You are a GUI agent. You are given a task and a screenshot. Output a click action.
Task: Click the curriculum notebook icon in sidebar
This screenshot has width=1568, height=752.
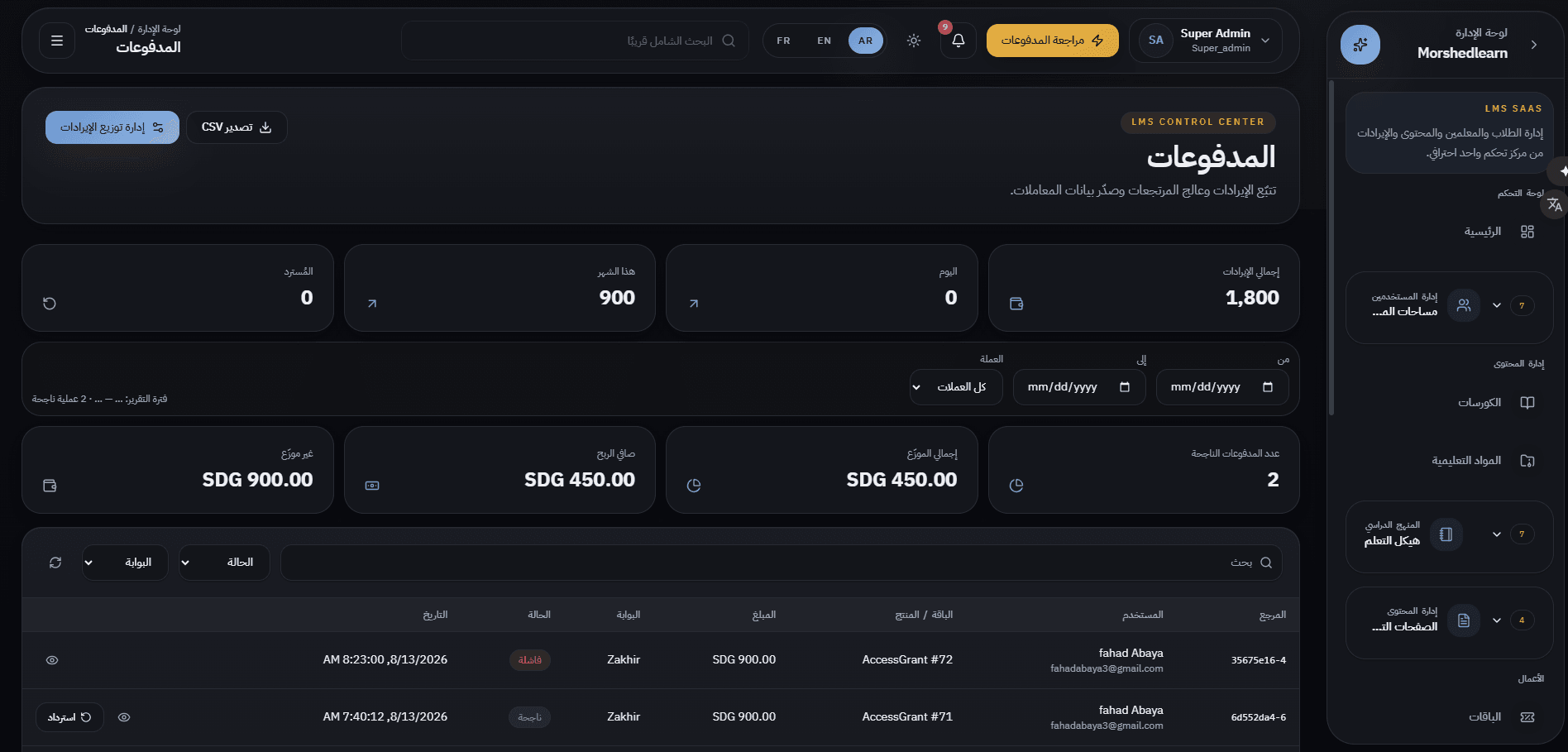tap(1446, 534)
